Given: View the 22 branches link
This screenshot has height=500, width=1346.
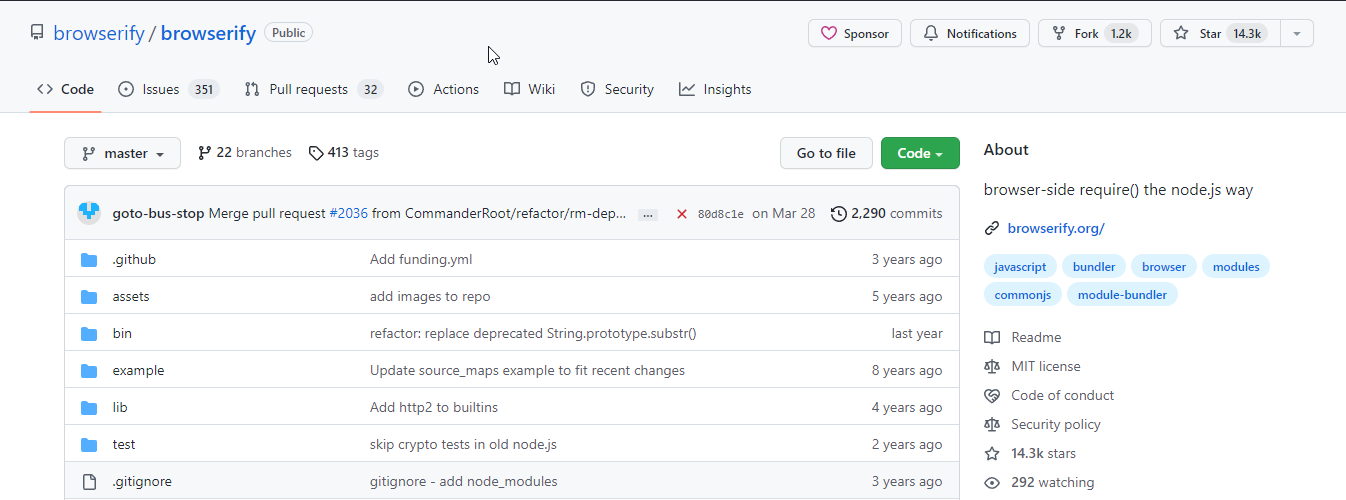Looking at the screenshot, I should (245, 153).
